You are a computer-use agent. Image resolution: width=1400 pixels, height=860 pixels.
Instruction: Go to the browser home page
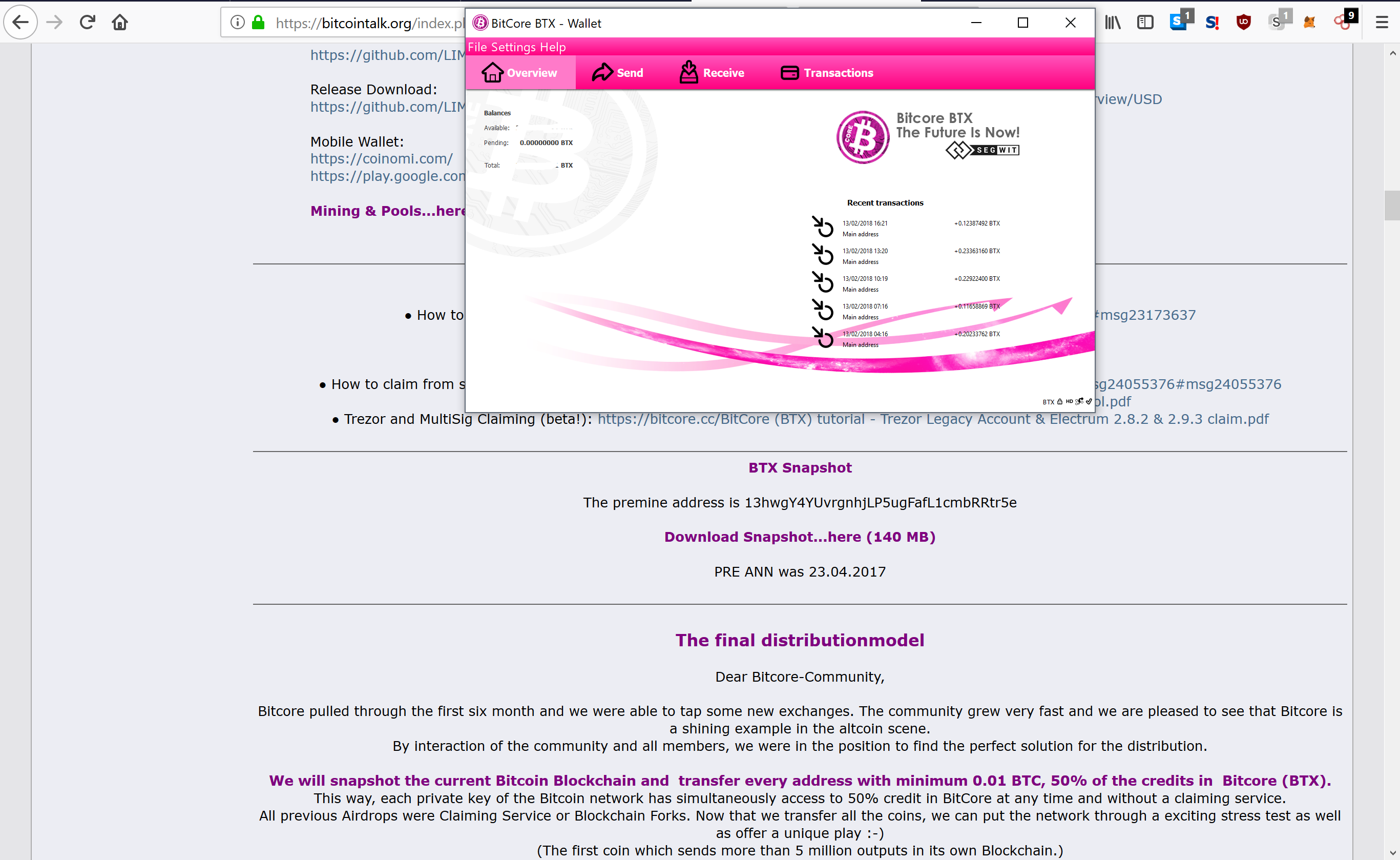(120, 22)
